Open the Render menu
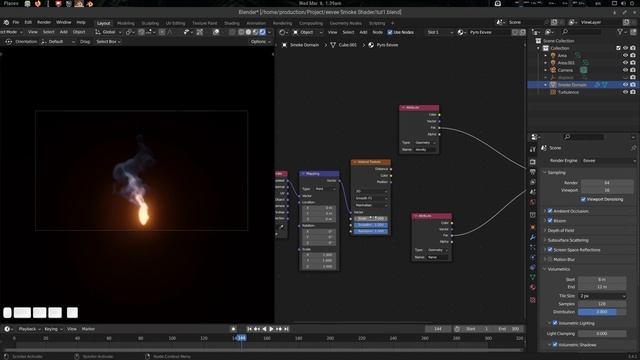The width and height of the screenshot is (640, 360). (x=44, y=22)
